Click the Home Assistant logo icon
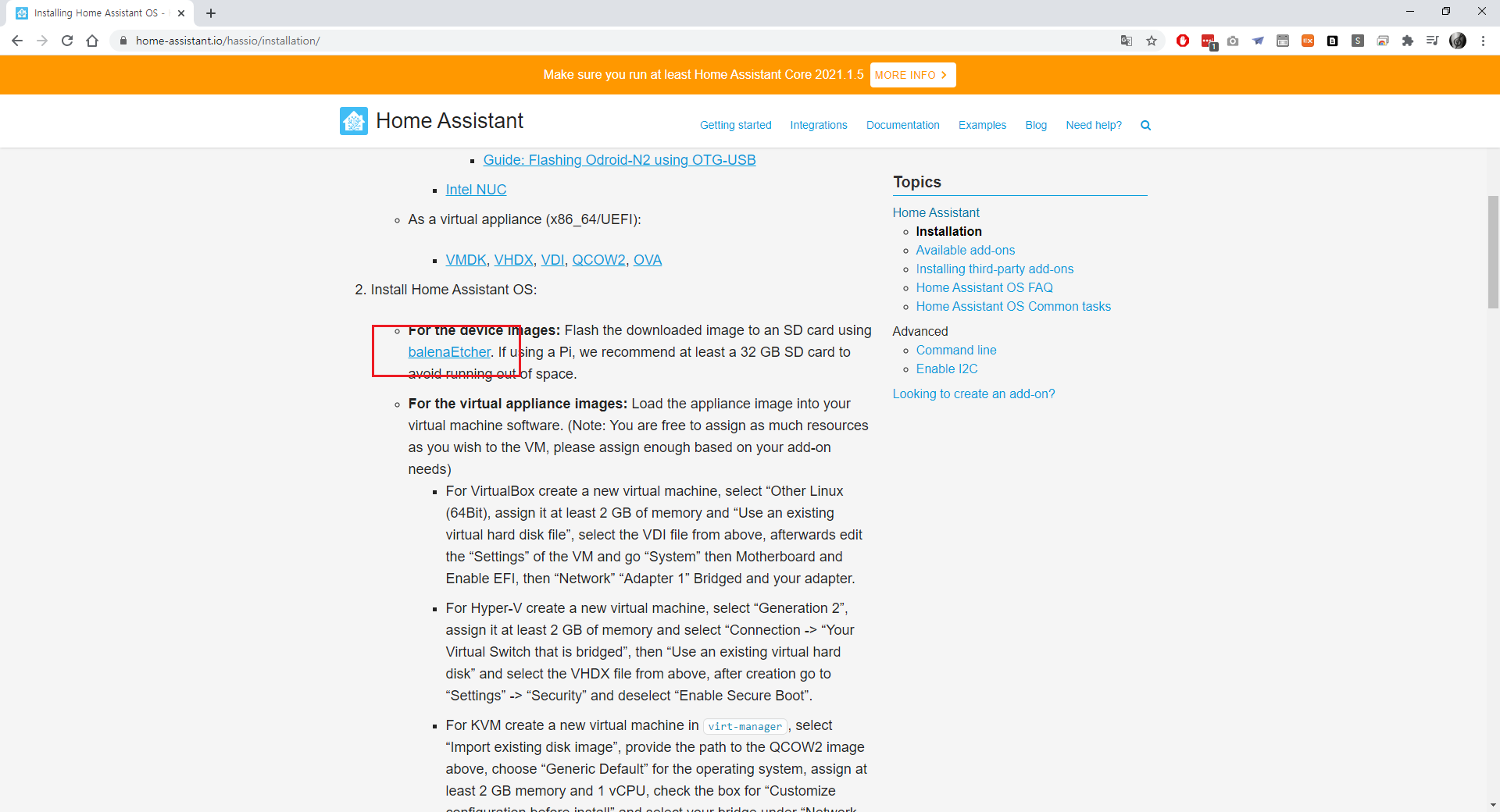The width and height of the screenshot is (1500, 812). (354, 121)
